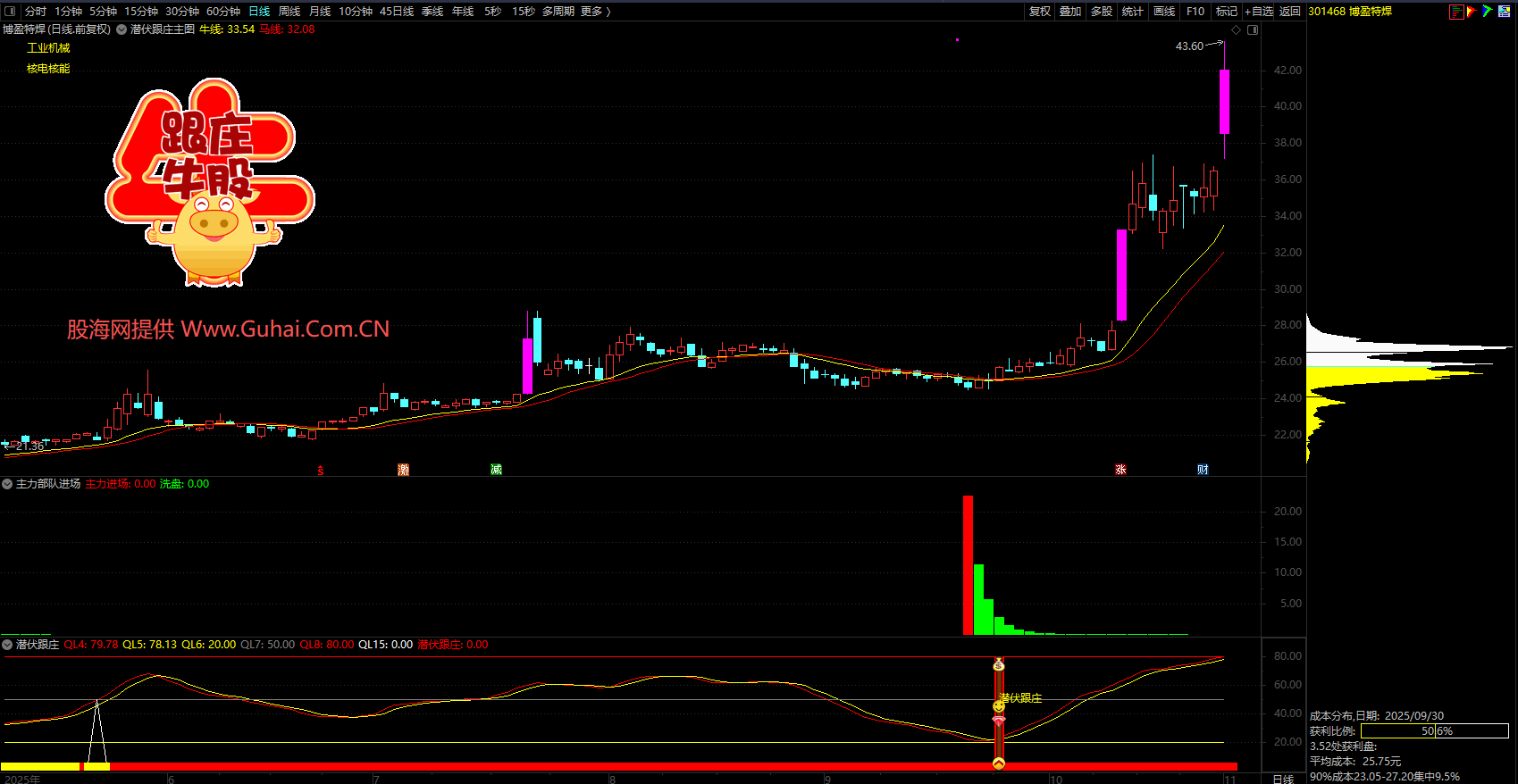Viewport: 1518px width, 784px height.
Task: Open the red cost distribution chart icon
Action: pyautogui.click(x=1456, y=12)
